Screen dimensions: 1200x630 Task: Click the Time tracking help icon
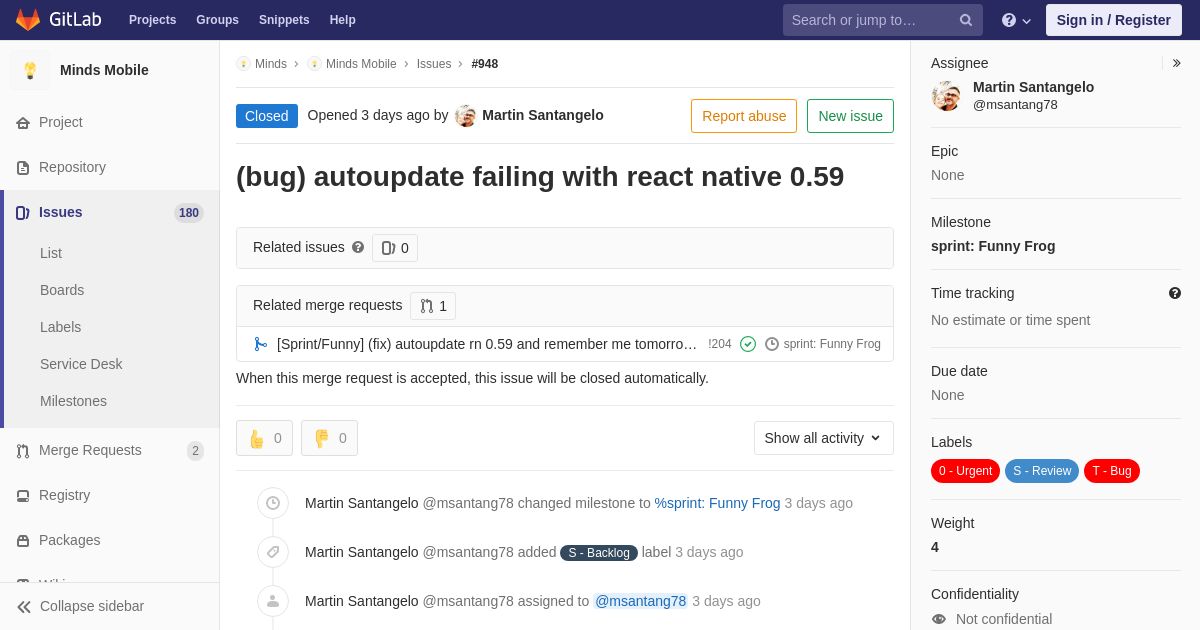click(x=1175, y=293)
